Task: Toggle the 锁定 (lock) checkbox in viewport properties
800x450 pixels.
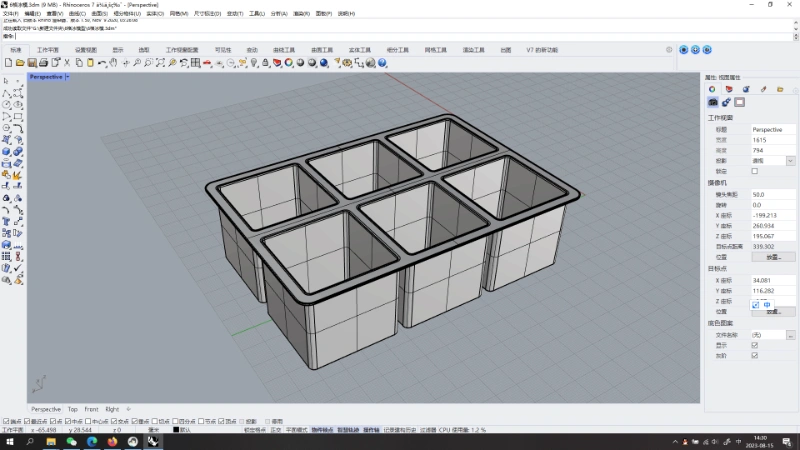Action: pos(755,171)
